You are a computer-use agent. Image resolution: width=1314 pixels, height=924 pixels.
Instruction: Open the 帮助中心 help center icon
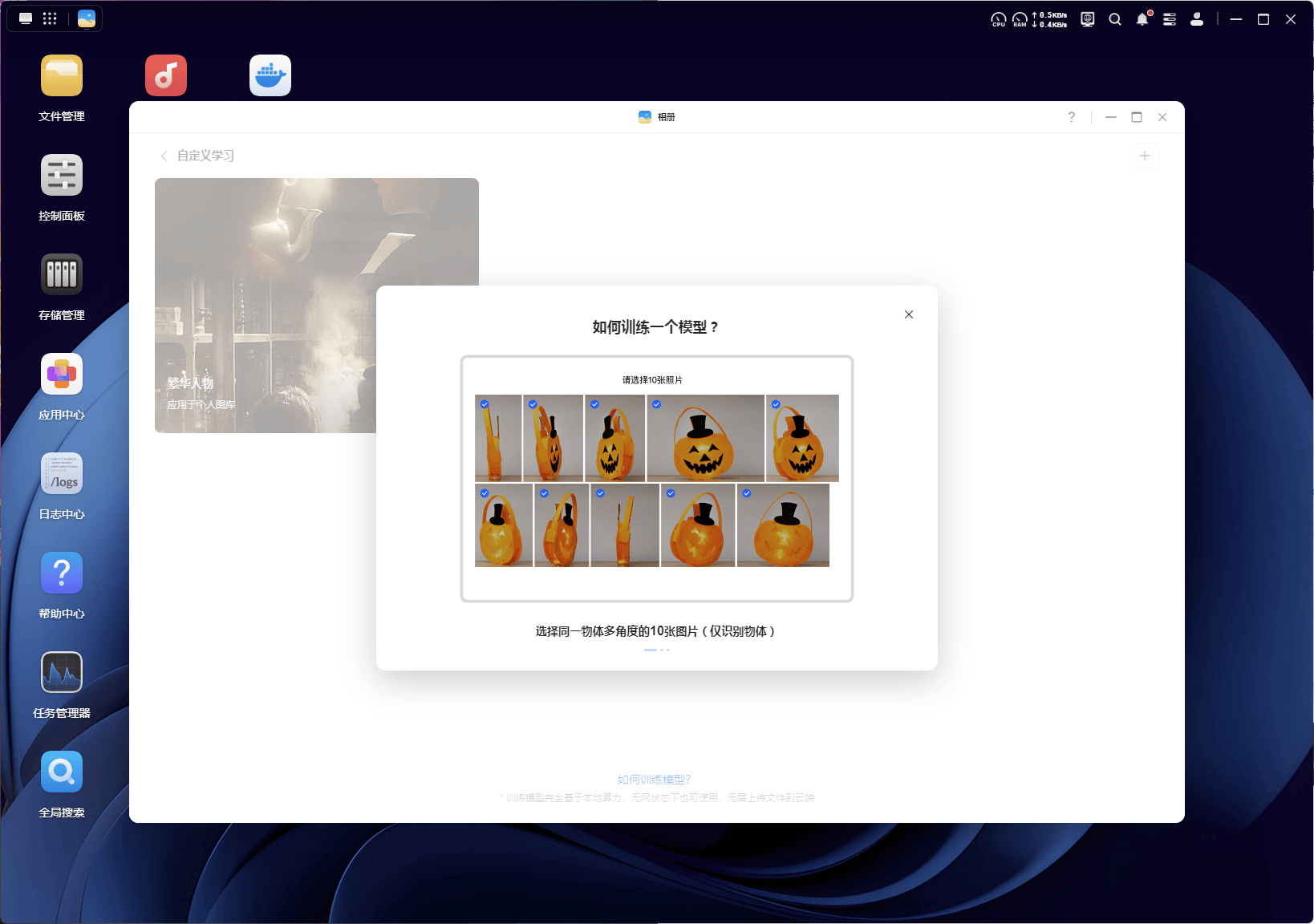[62, 573]
